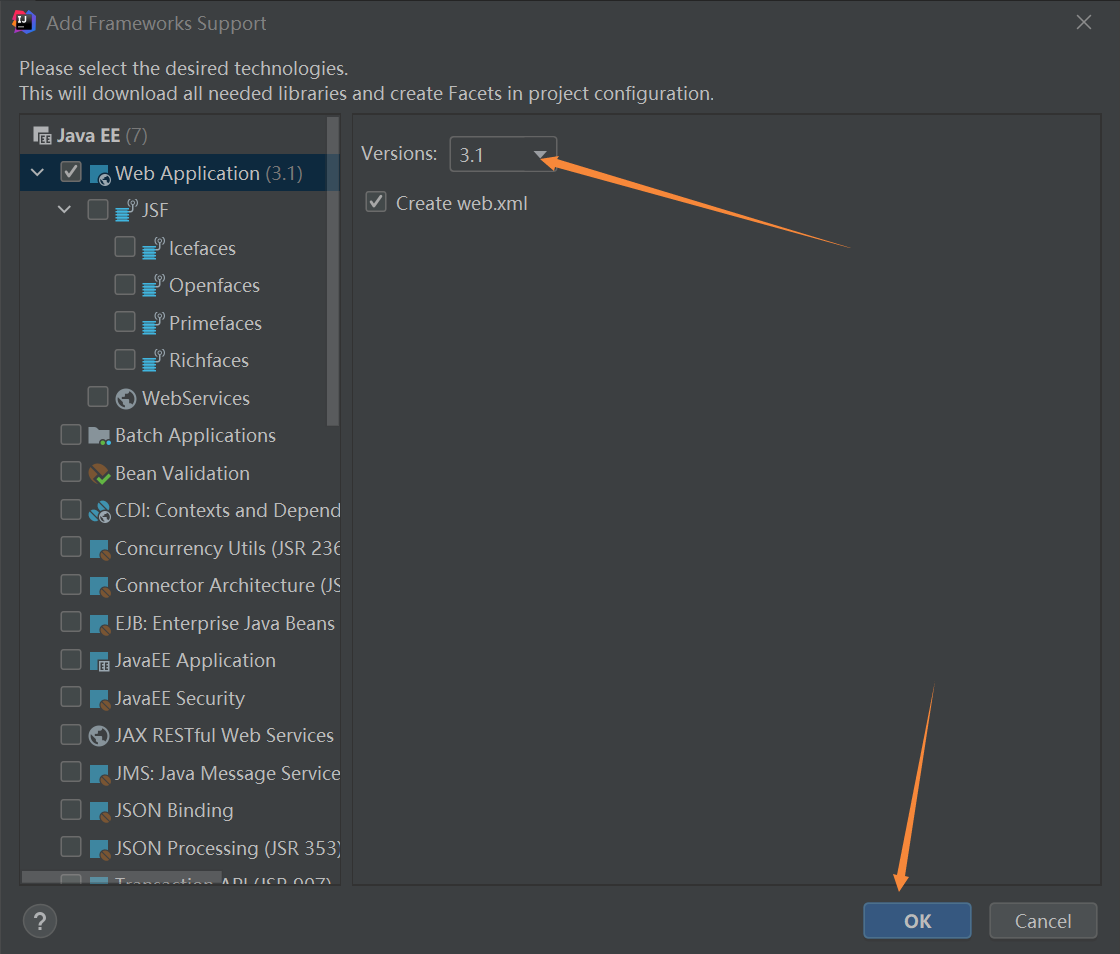Enable the WebServices checkbox
Viewport: 1120px width, 954px height.
pos(98,396)
